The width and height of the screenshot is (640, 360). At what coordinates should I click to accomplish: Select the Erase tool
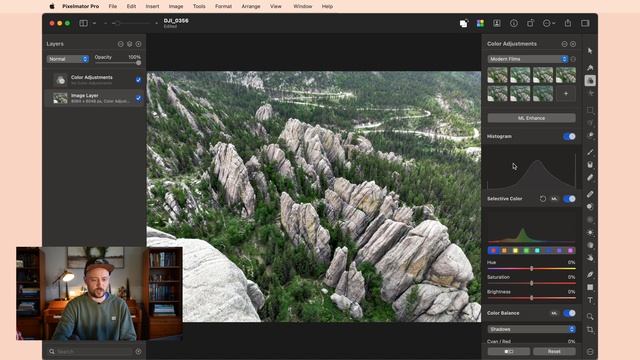(590, 177)
